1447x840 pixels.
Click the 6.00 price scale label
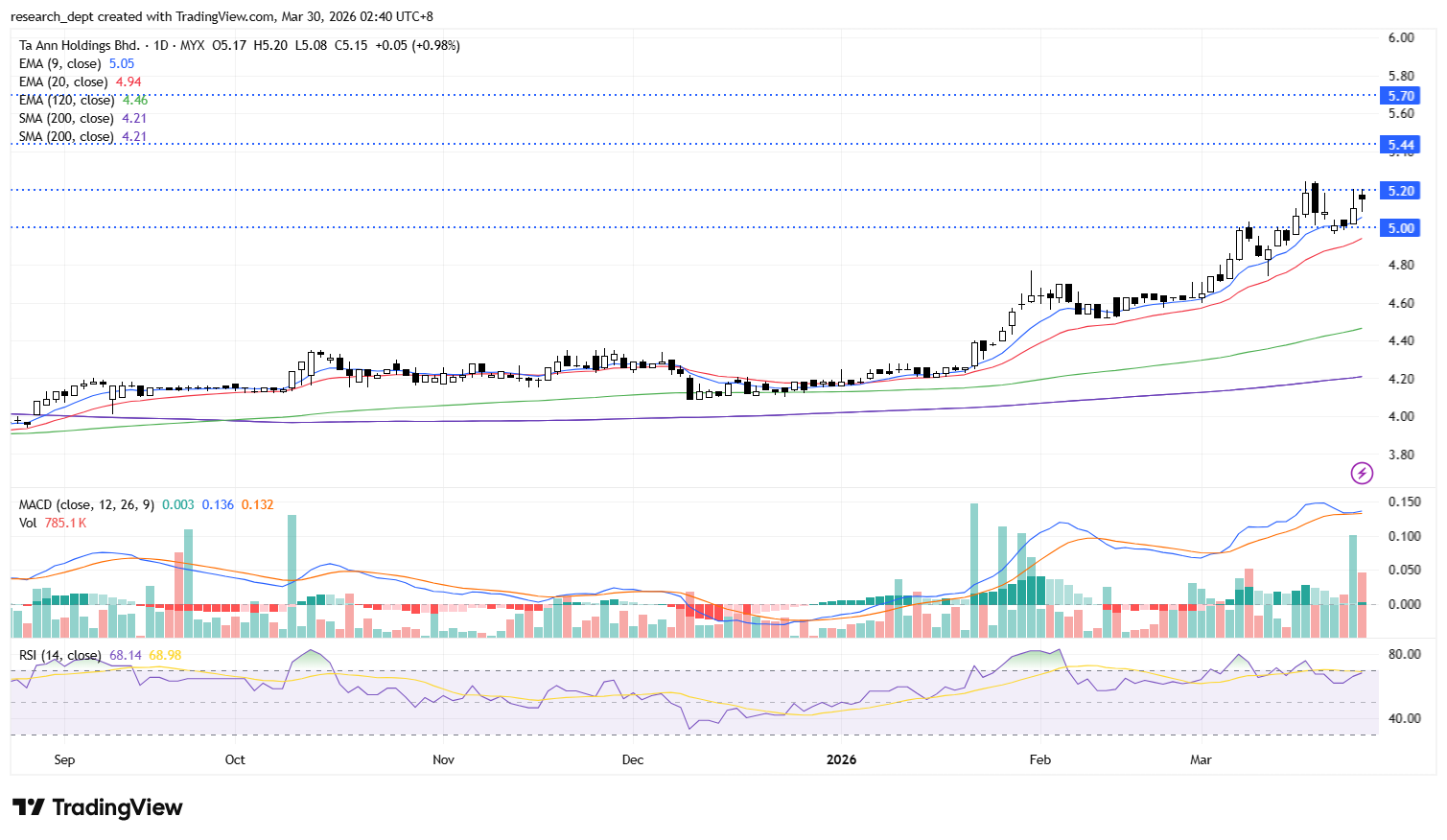[1401, 38]
